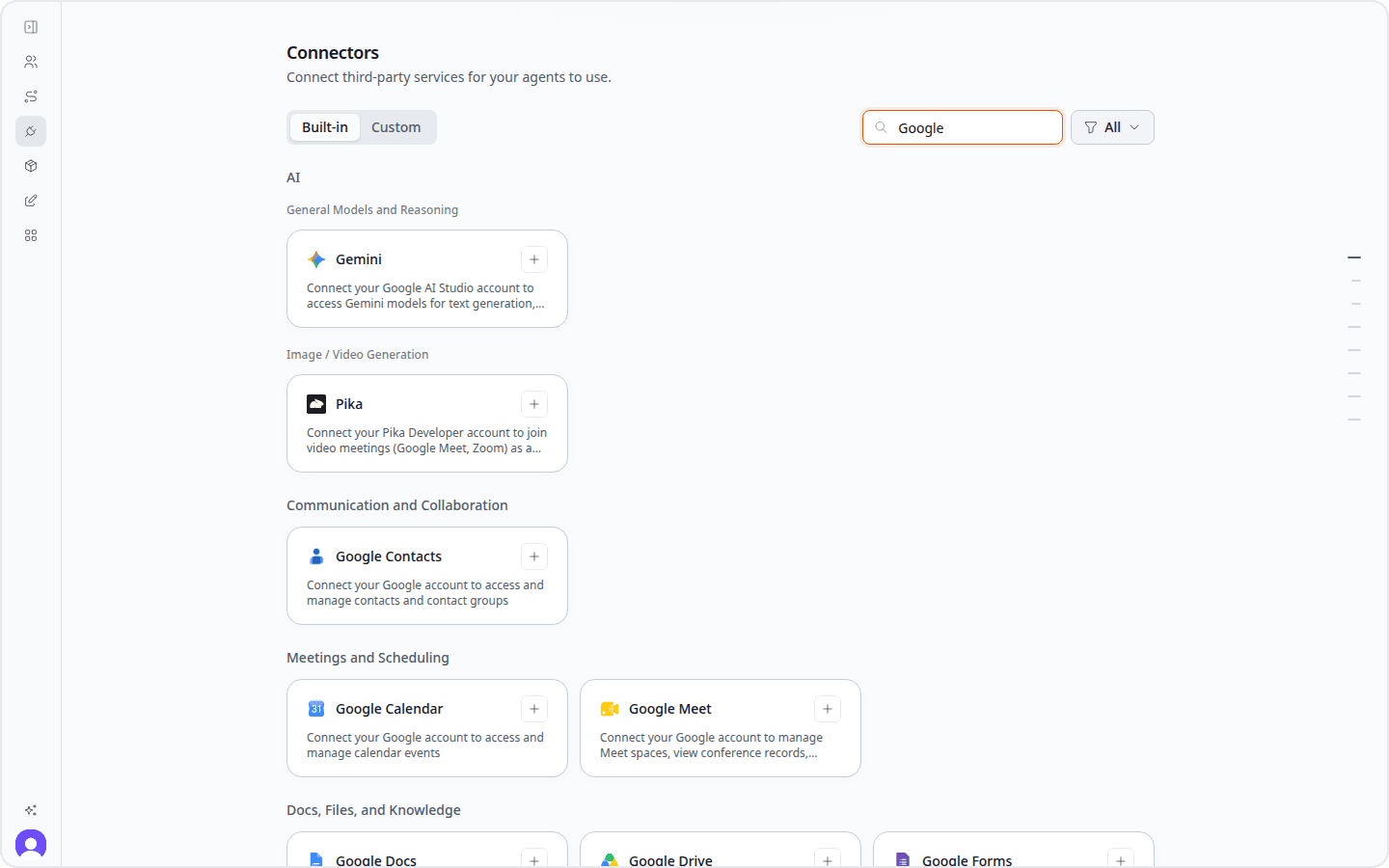The image size is (1389, 868).
Task: Add the Google Contacts connector with its plus
Action: [x=534, y=556]
